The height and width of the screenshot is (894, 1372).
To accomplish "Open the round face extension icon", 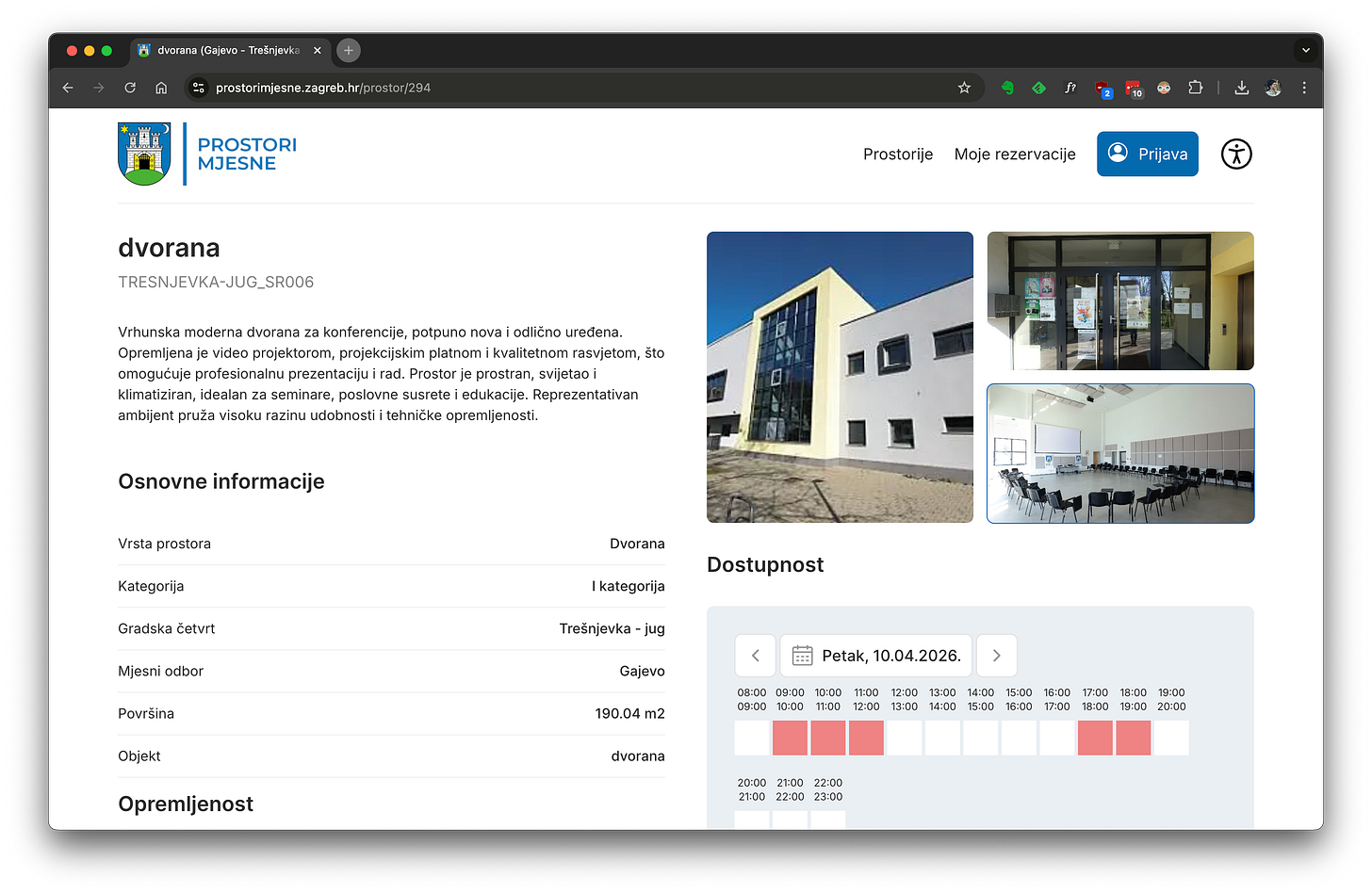I will tap(1165, 88).
